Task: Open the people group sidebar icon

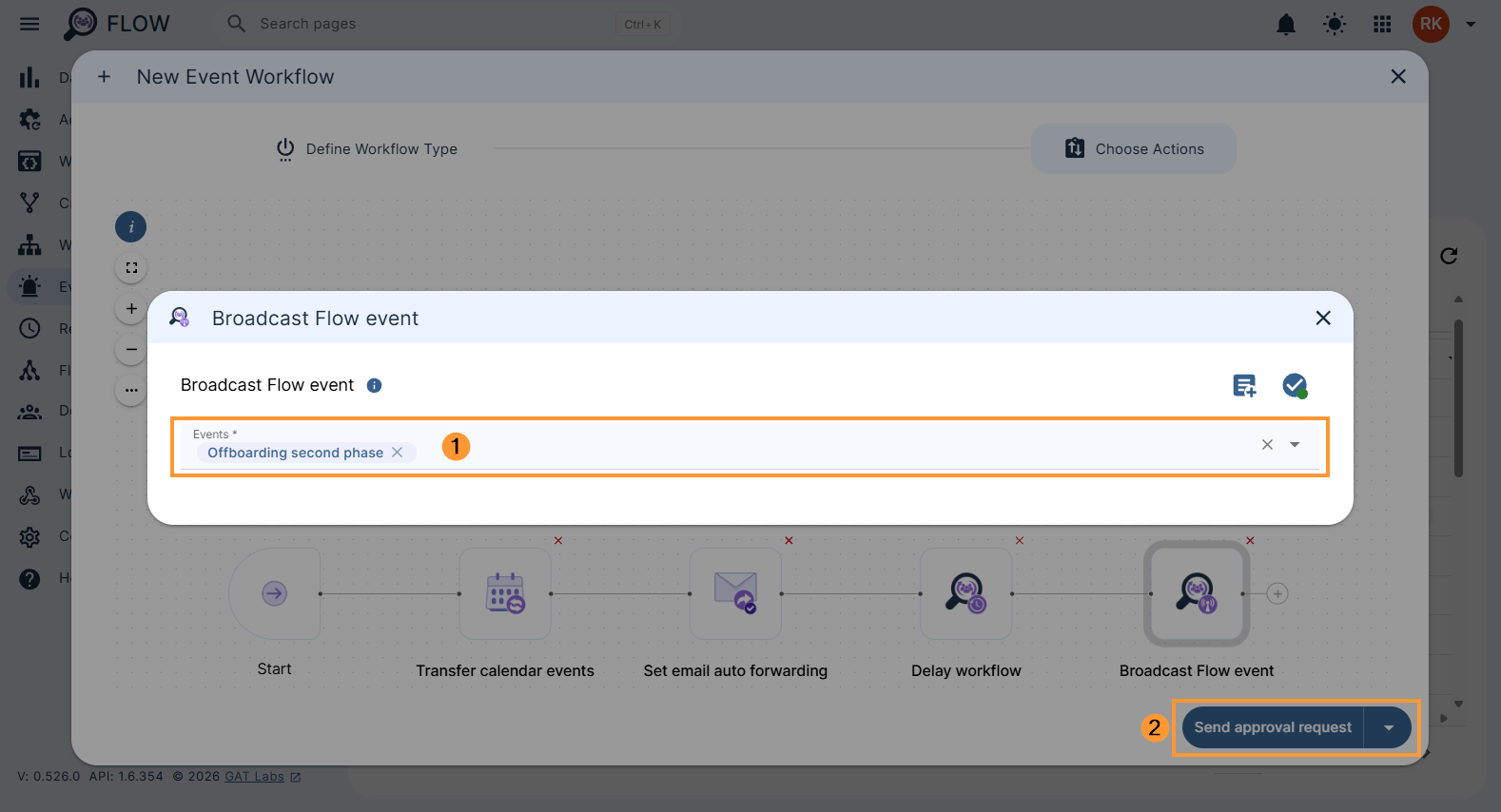Action: point(29,412)
